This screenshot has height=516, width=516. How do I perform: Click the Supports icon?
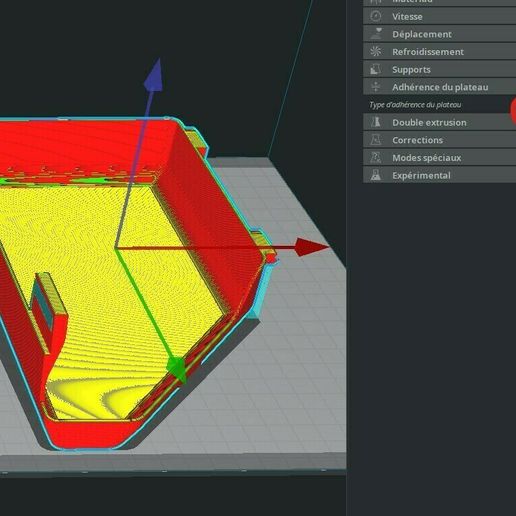coord(376,69)
